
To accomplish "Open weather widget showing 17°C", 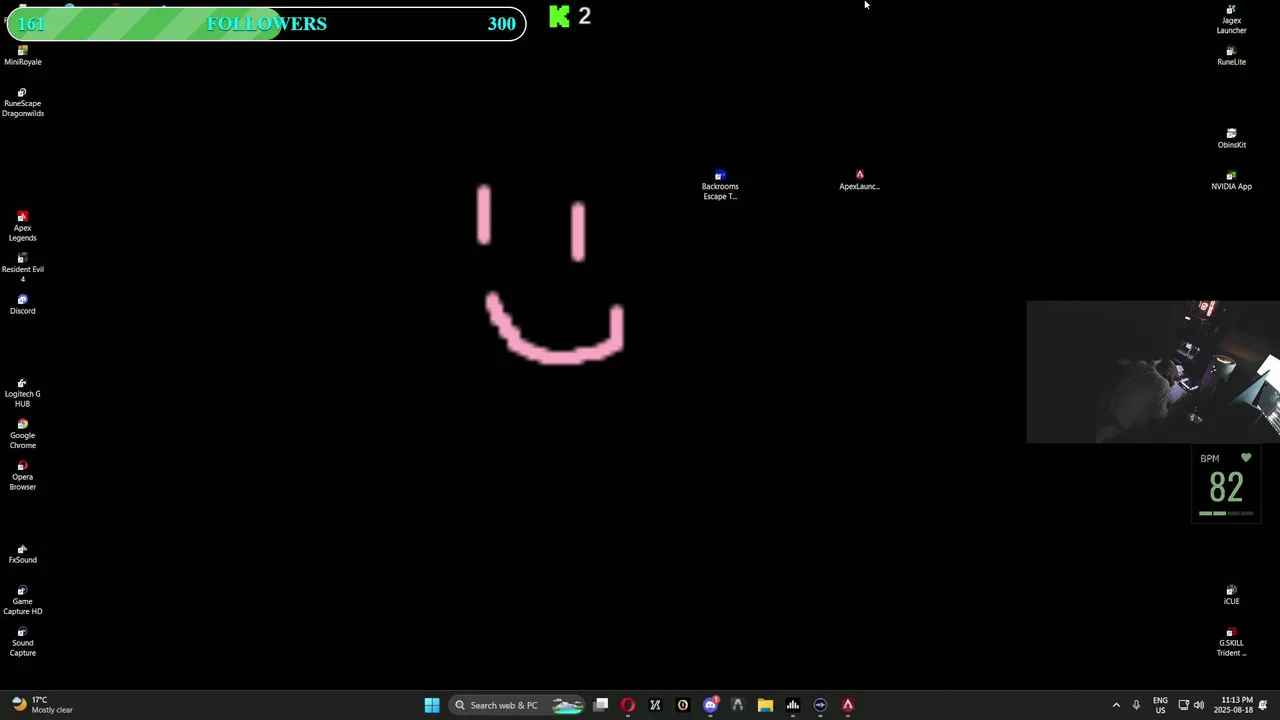I will coord(42,705).
